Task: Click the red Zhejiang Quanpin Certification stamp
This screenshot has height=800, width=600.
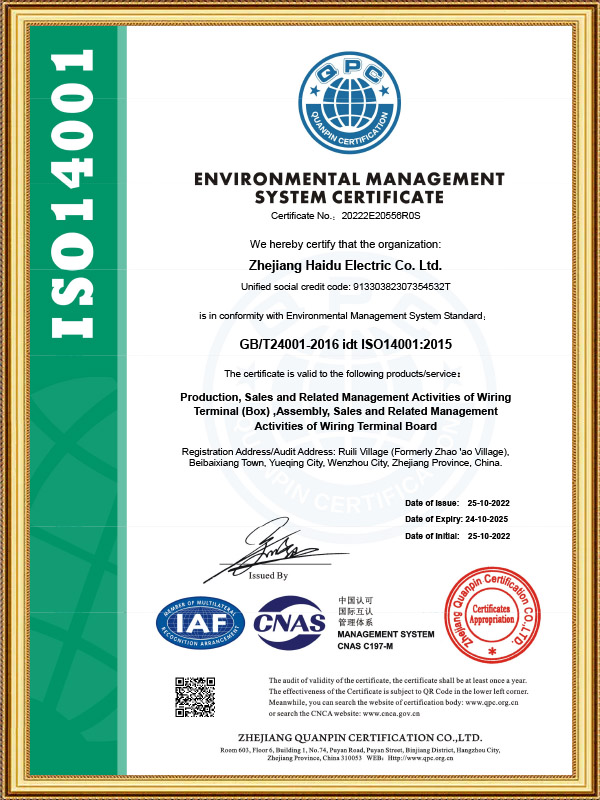Action: [x=492, y=615]
